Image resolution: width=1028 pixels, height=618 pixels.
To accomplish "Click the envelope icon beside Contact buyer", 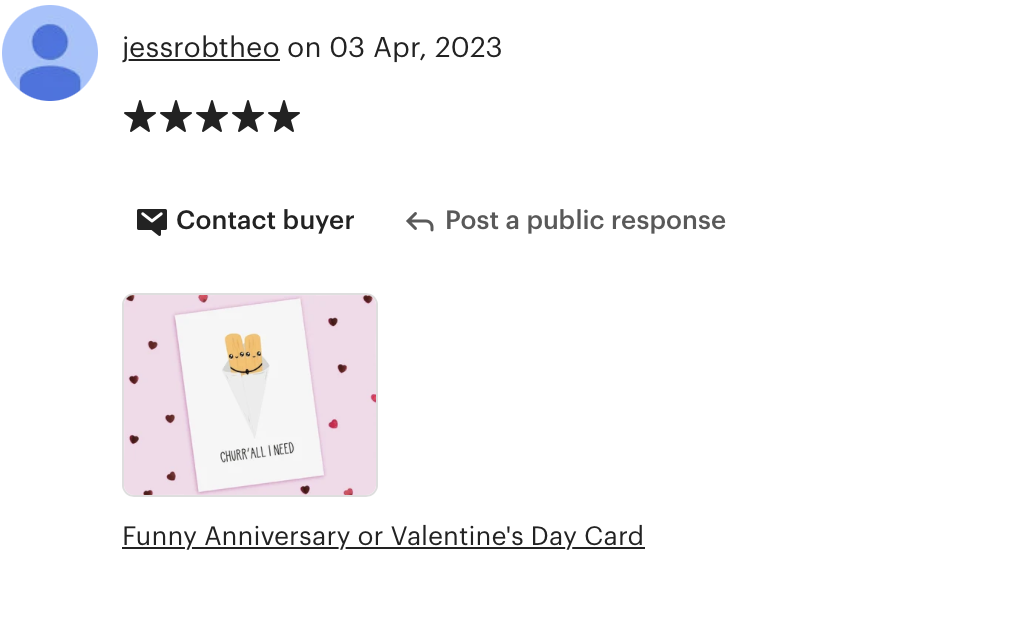I will [x=151, y=222].
